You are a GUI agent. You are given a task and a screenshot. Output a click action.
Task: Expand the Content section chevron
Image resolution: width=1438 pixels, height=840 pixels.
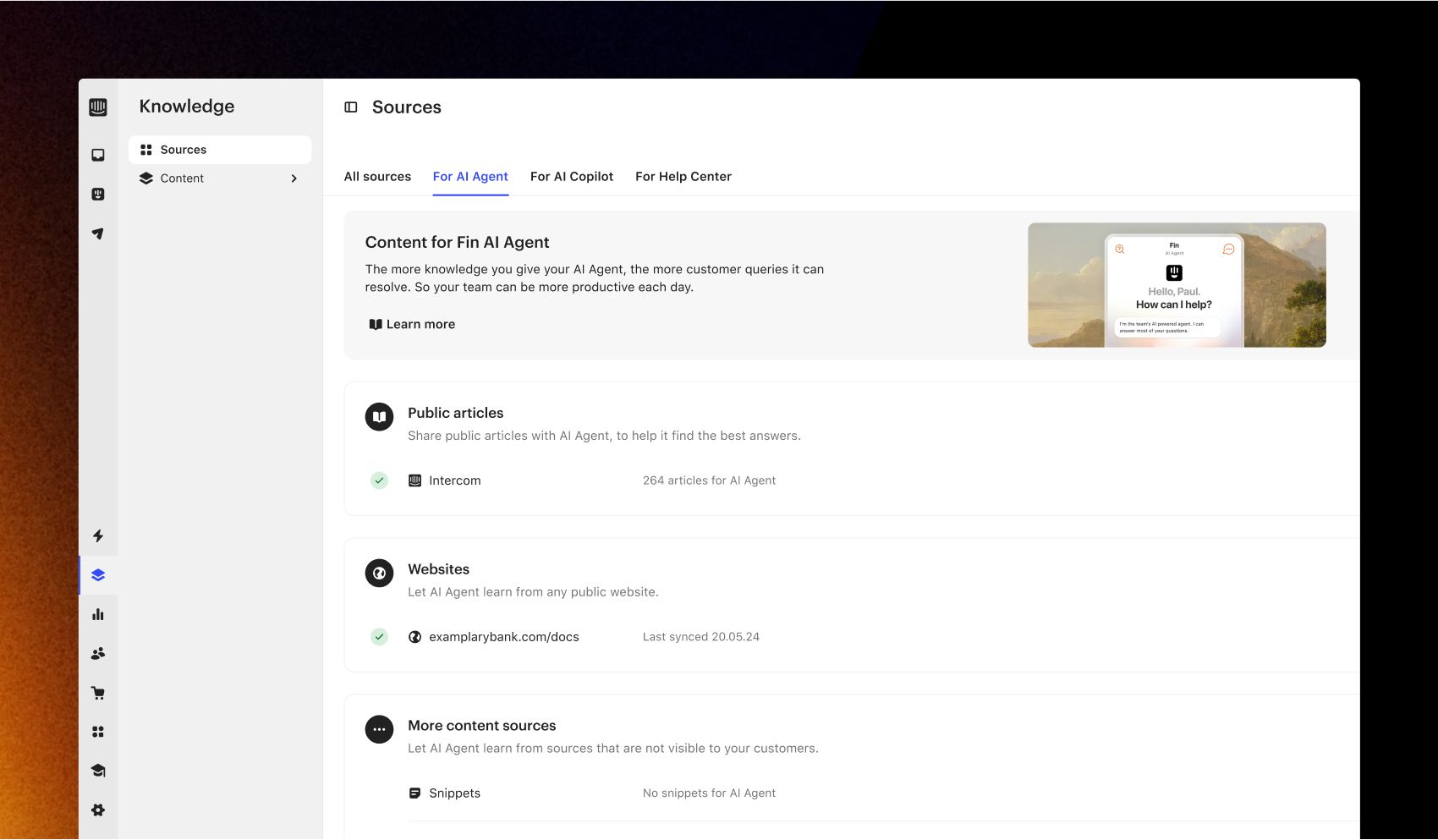294,178
